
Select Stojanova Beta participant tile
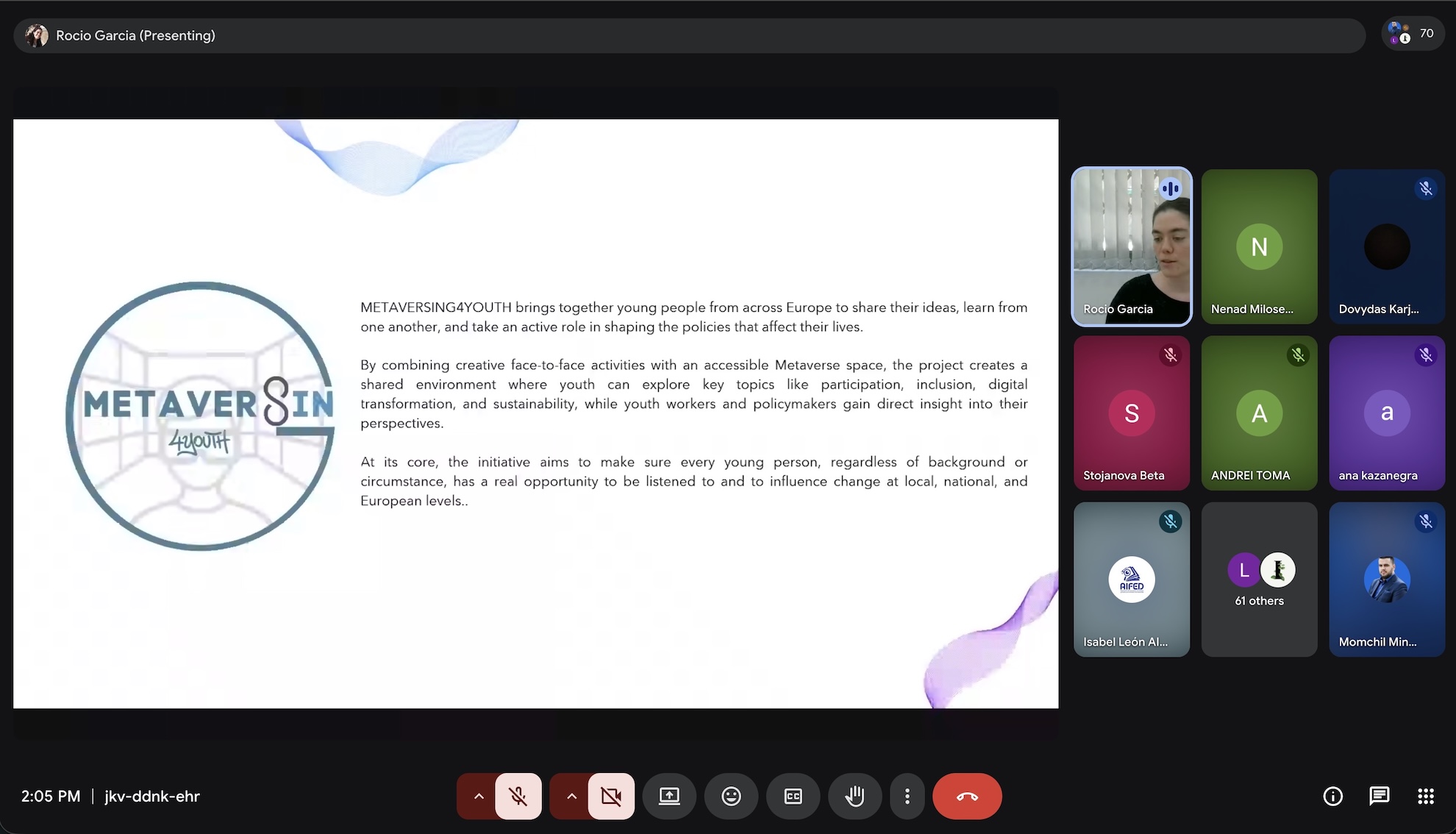(1132, 413)
